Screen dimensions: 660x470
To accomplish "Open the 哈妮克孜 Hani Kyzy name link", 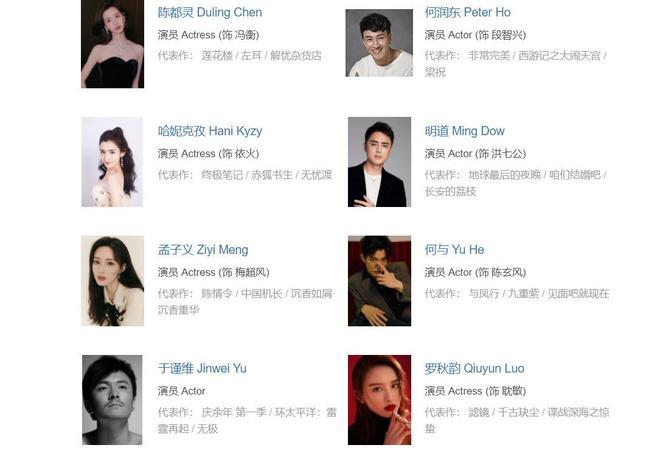I will pos(210,131).
